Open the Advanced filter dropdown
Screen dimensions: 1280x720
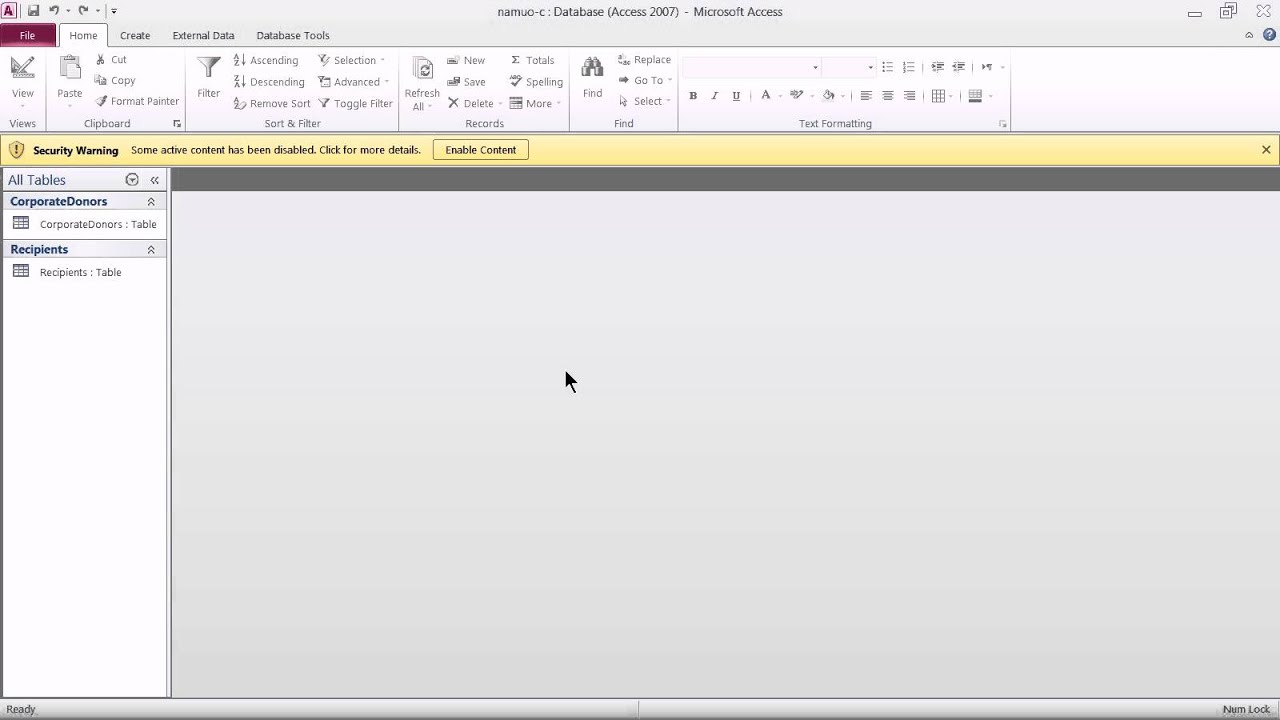(353, 82)
